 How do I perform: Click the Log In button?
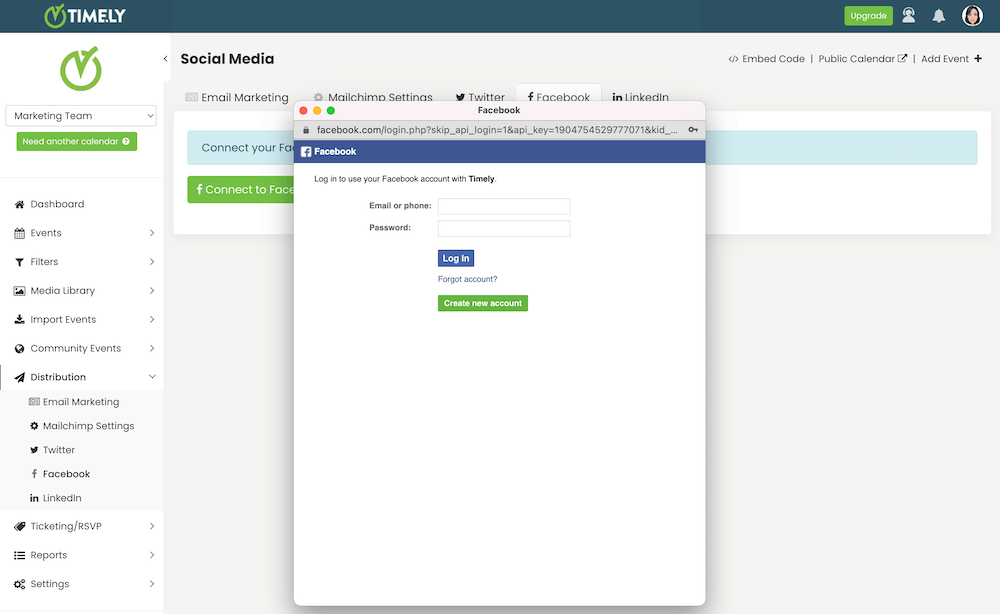click(x=456, y=258)
